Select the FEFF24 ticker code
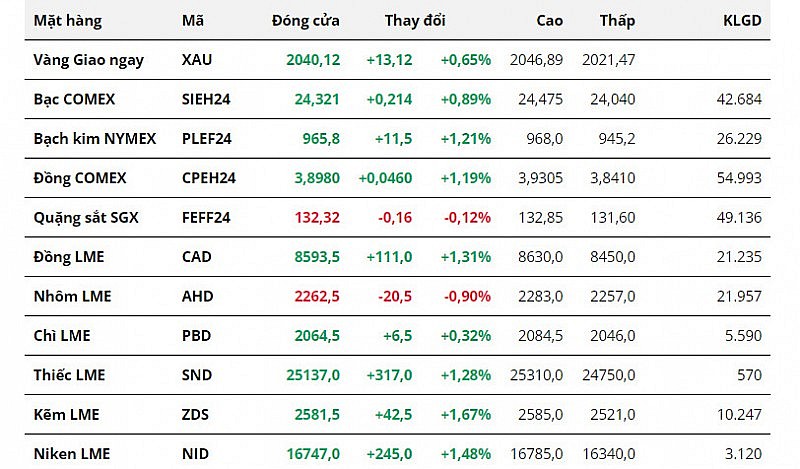Viewport: 800px width, 469px height. point(207,217)
